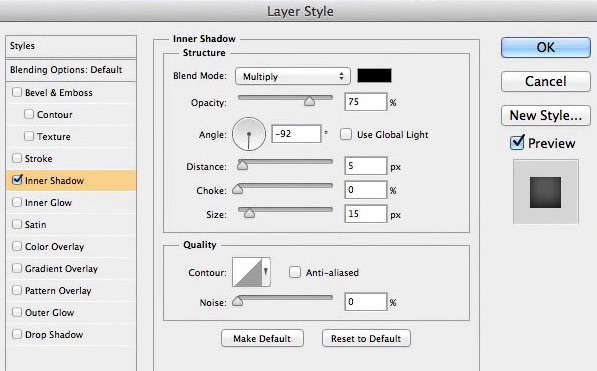597x371 pixels.
Task: Expand the Contour picker dropdown arrow
Action: (266, 272)
